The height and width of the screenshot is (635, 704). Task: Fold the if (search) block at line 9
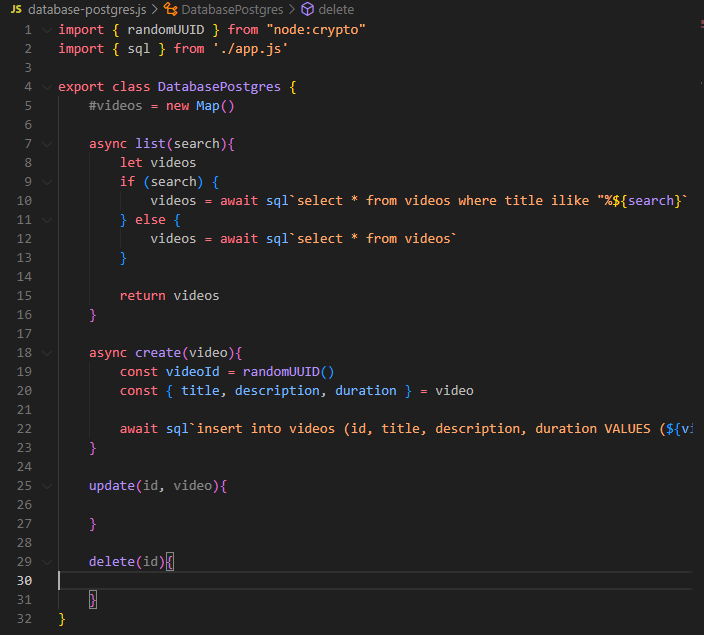47,182
